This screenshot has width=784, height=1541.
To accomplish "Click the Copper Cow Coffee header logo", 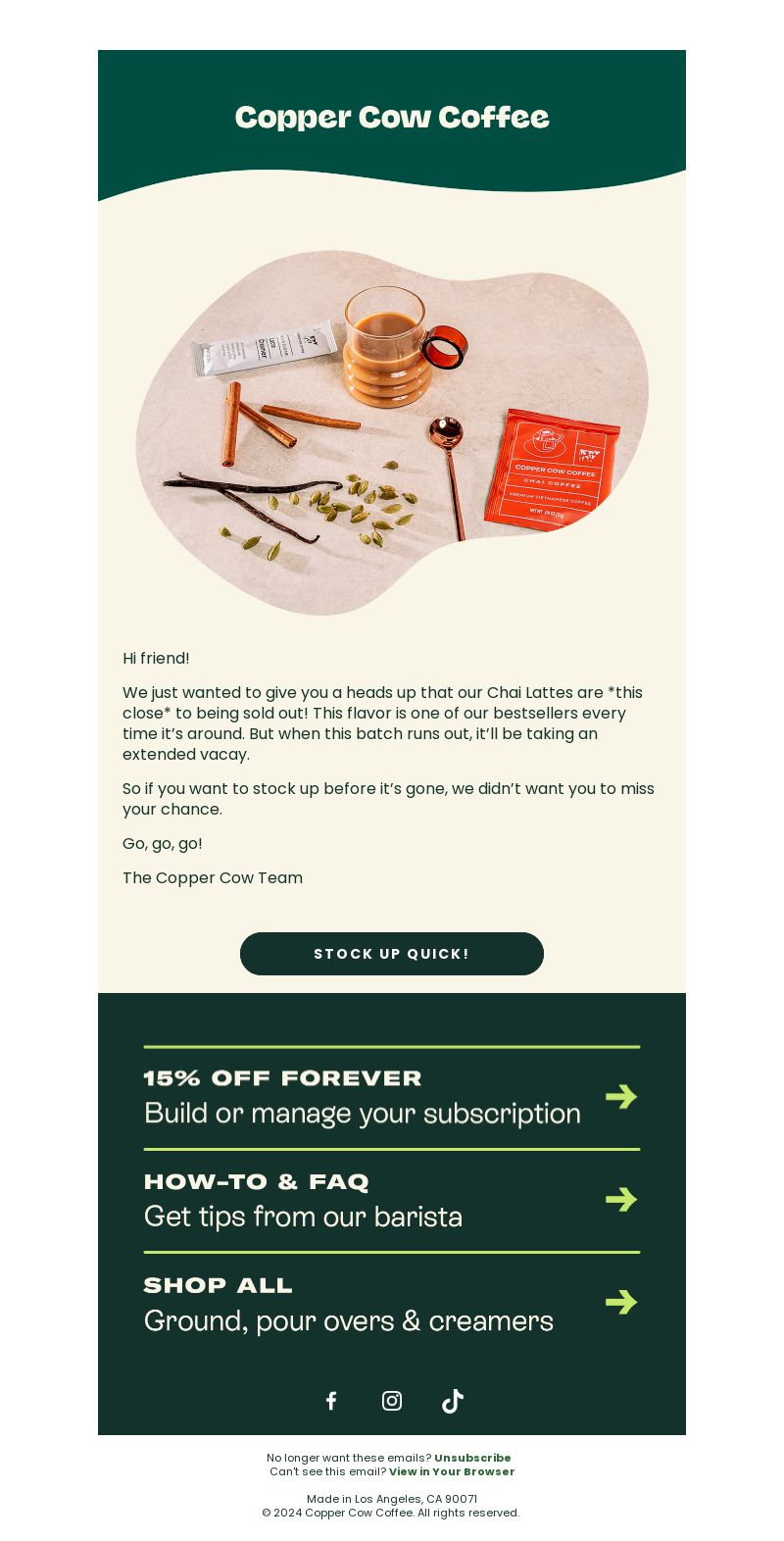I will point(392,117).
